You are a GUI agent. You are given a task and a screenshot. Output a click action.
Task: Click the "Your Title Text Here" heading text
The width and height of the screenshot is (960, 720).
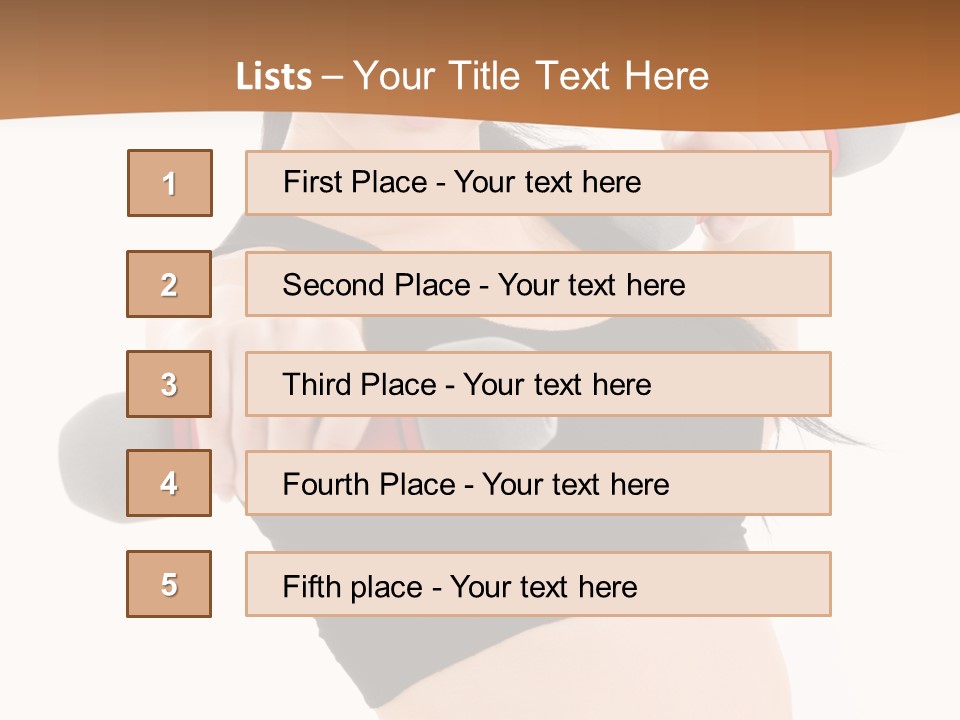tap(531, 77)
